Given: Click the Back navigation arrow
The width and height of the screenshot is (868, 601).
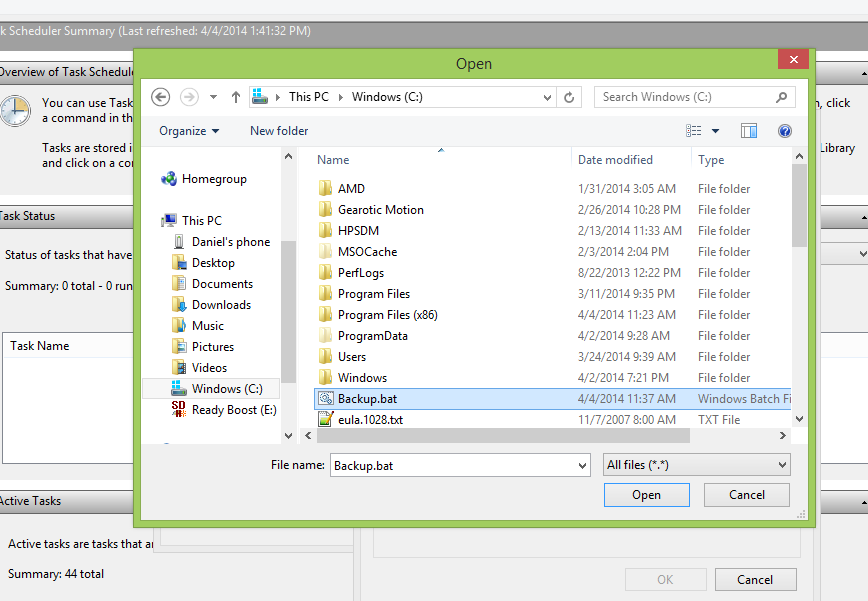Looking at the screenshot, I should click(x=161, y=97).
